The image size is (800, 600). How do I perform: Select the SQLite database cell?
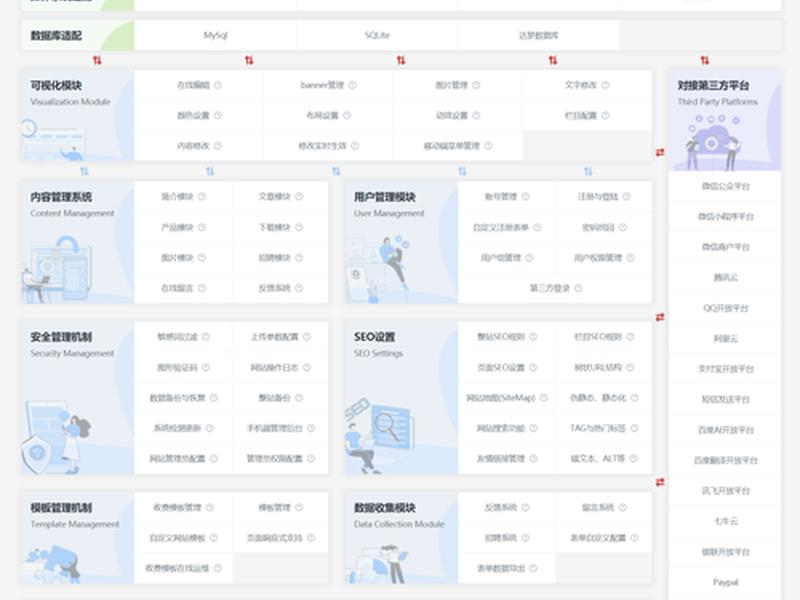[377, 35]
